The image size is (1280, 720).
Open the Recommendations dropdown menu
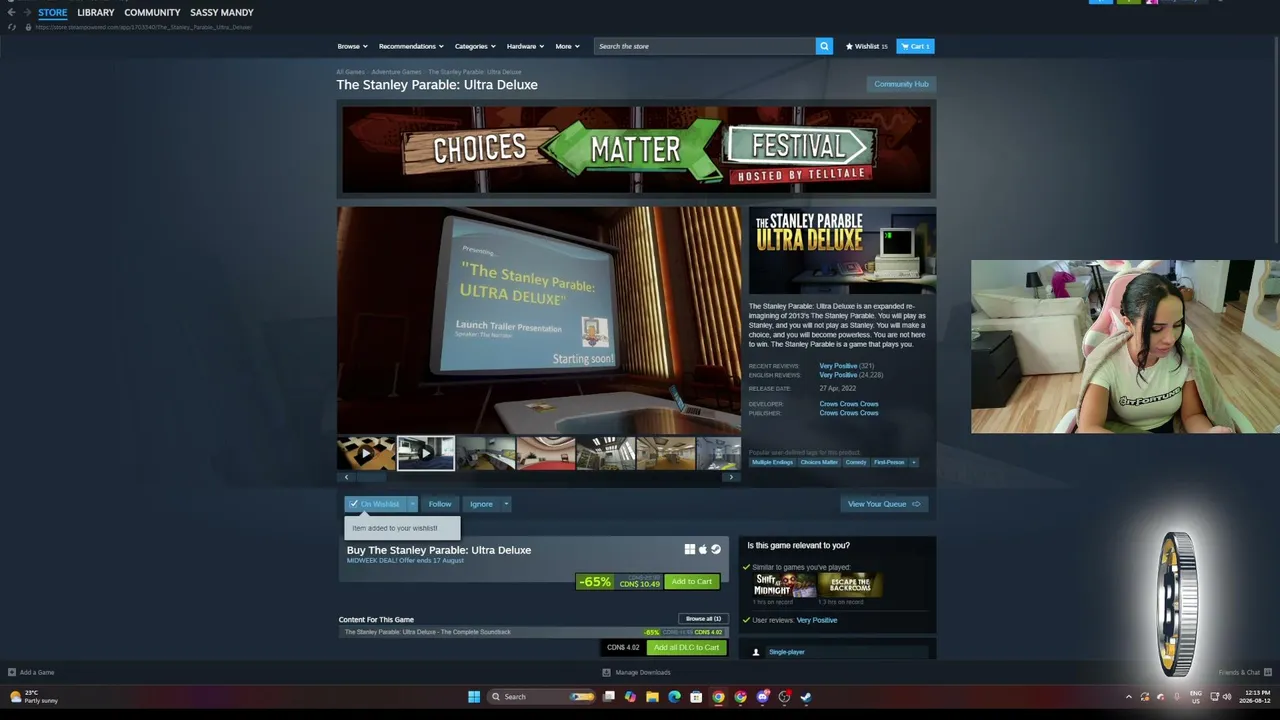click(411, 46)
